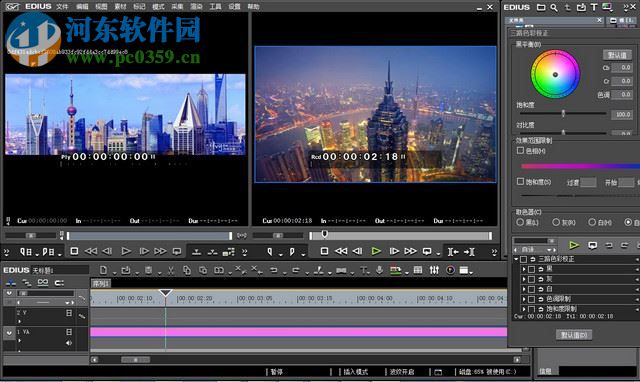The image size is (640, 382).
Task: Click the redo icon on timeline toolbar
Action: point(296,270)
